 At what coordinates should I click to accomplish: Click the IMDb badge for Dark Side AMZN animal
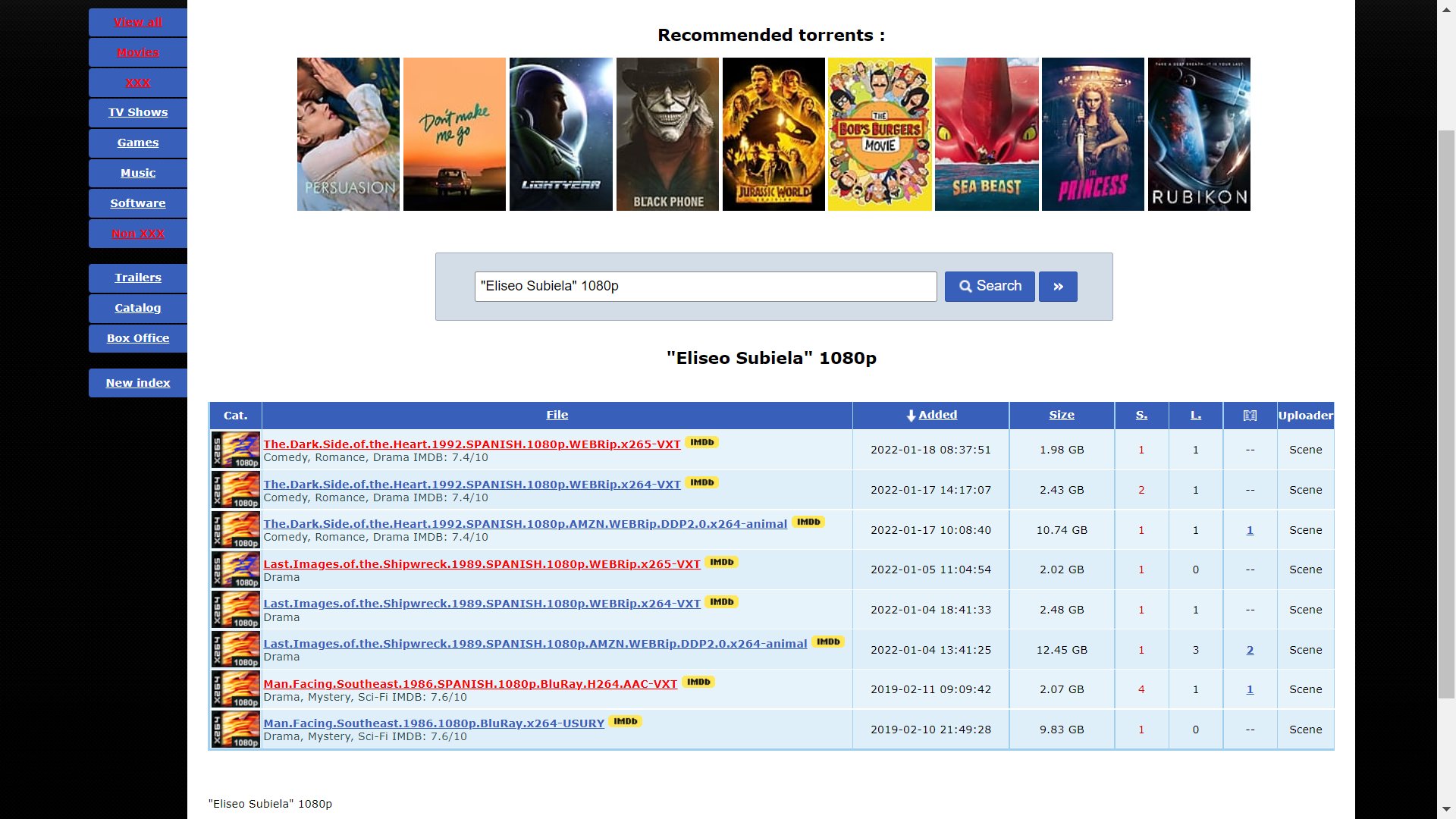click(808, 522)
